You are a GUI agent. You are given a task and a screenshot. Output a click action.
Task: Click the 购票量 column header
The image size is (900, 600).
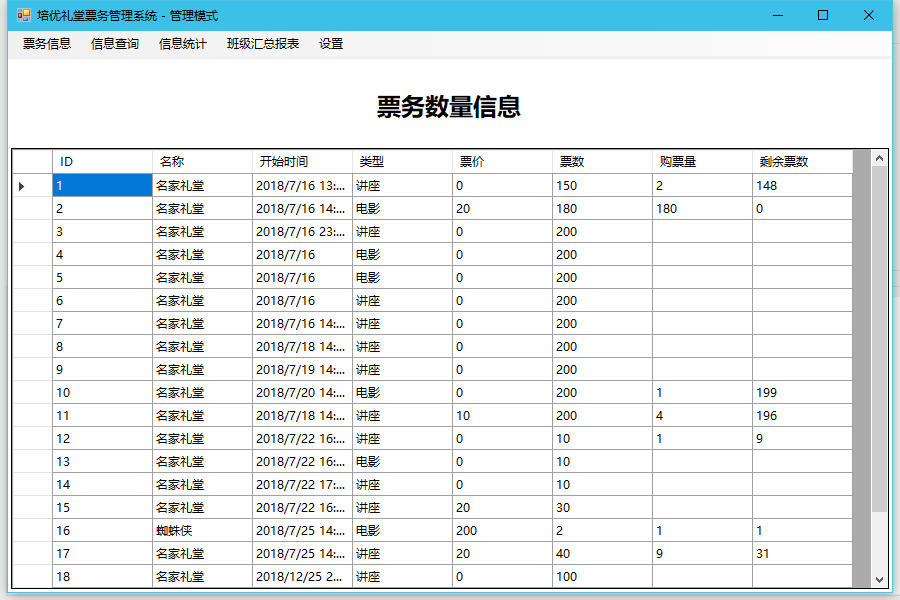(x=702, y=162)
